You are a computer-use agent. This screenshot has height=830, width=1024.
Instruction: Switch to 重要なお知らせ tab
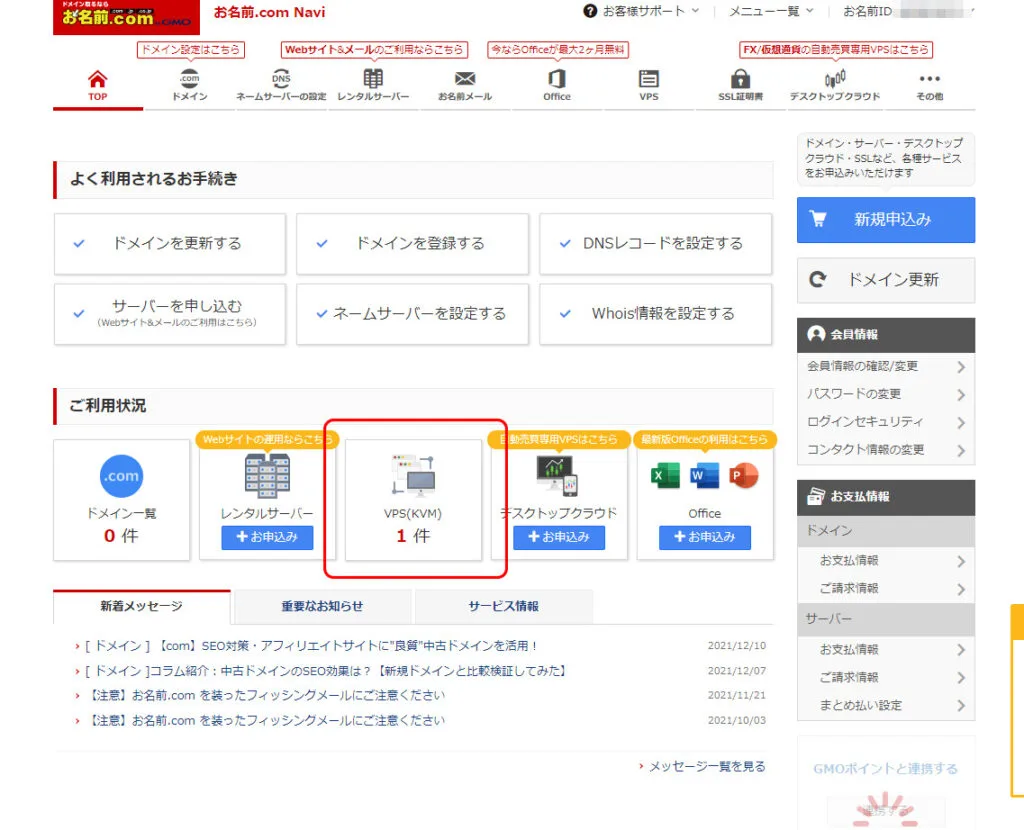[x=321, y=606]
